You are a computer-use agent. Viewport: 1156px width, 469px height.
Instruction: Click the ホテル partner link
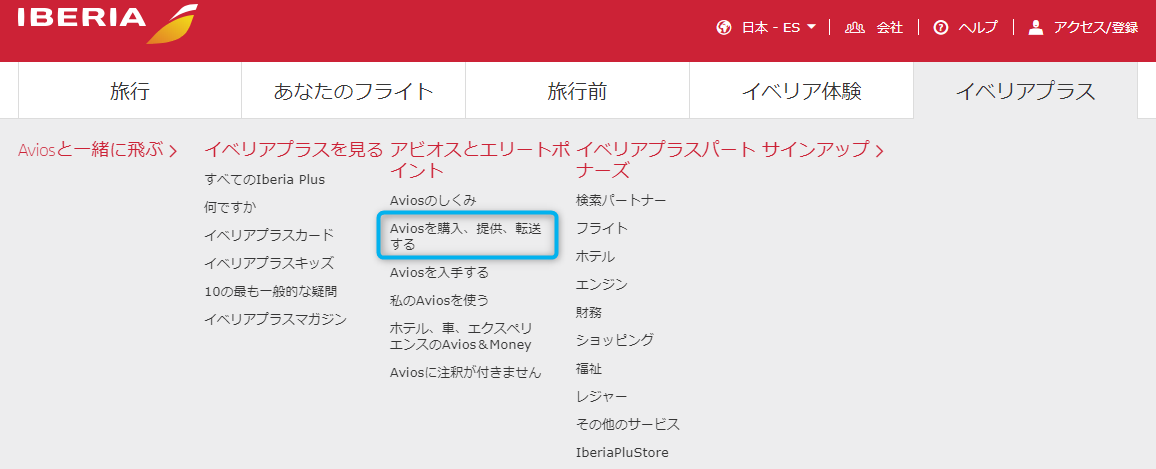[x=595, y=256]
